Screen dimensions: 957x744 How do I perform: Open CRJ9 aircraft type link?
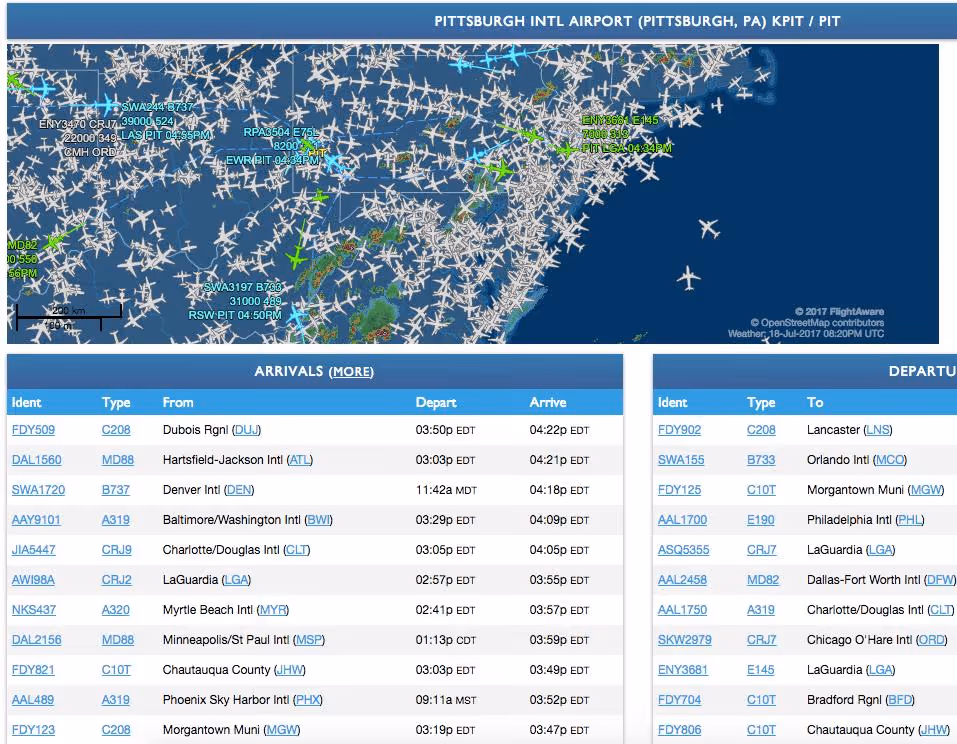(x=117, y=549)
